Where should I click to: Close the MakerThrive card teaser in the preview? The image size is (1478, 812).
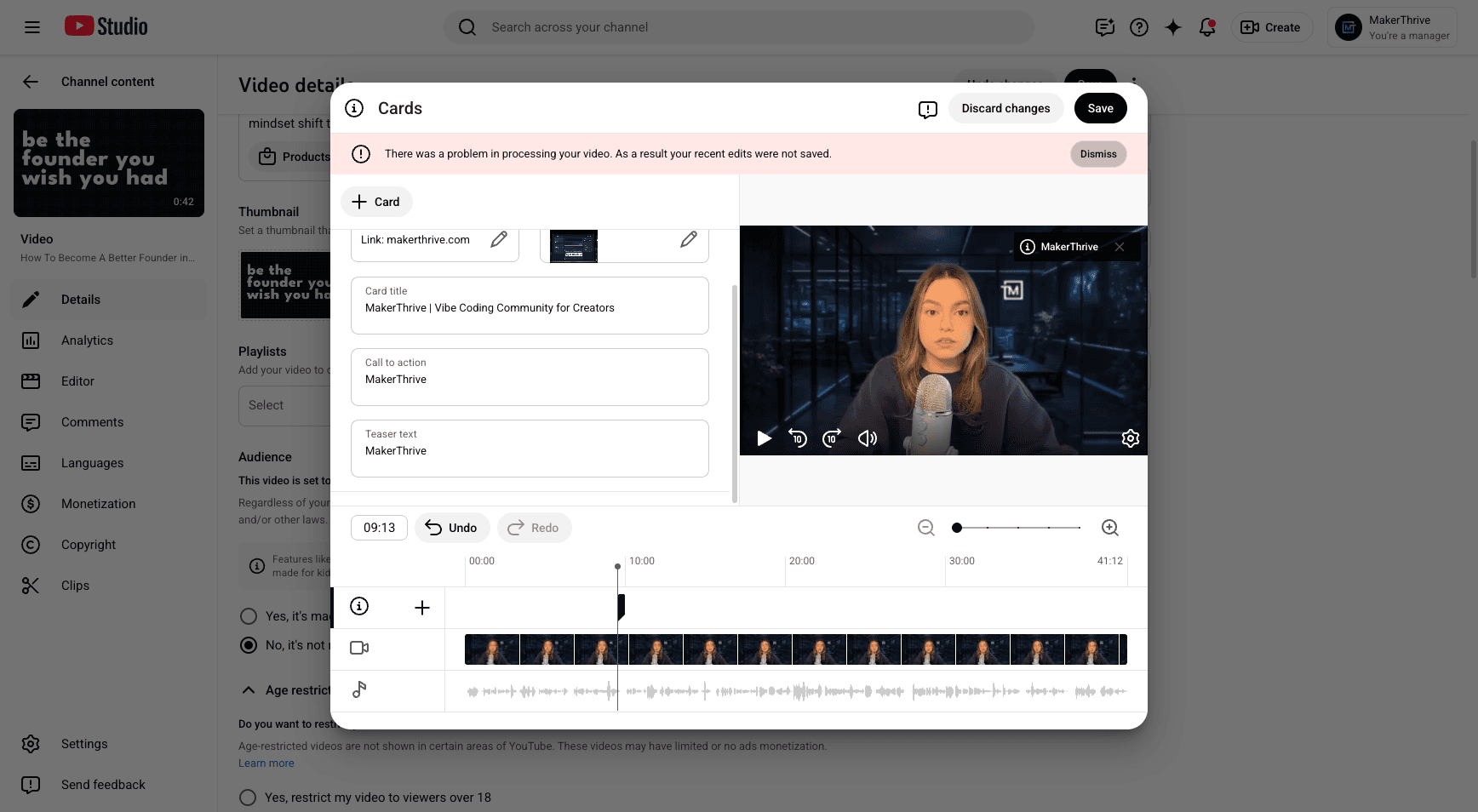[x=1120, y=247]
